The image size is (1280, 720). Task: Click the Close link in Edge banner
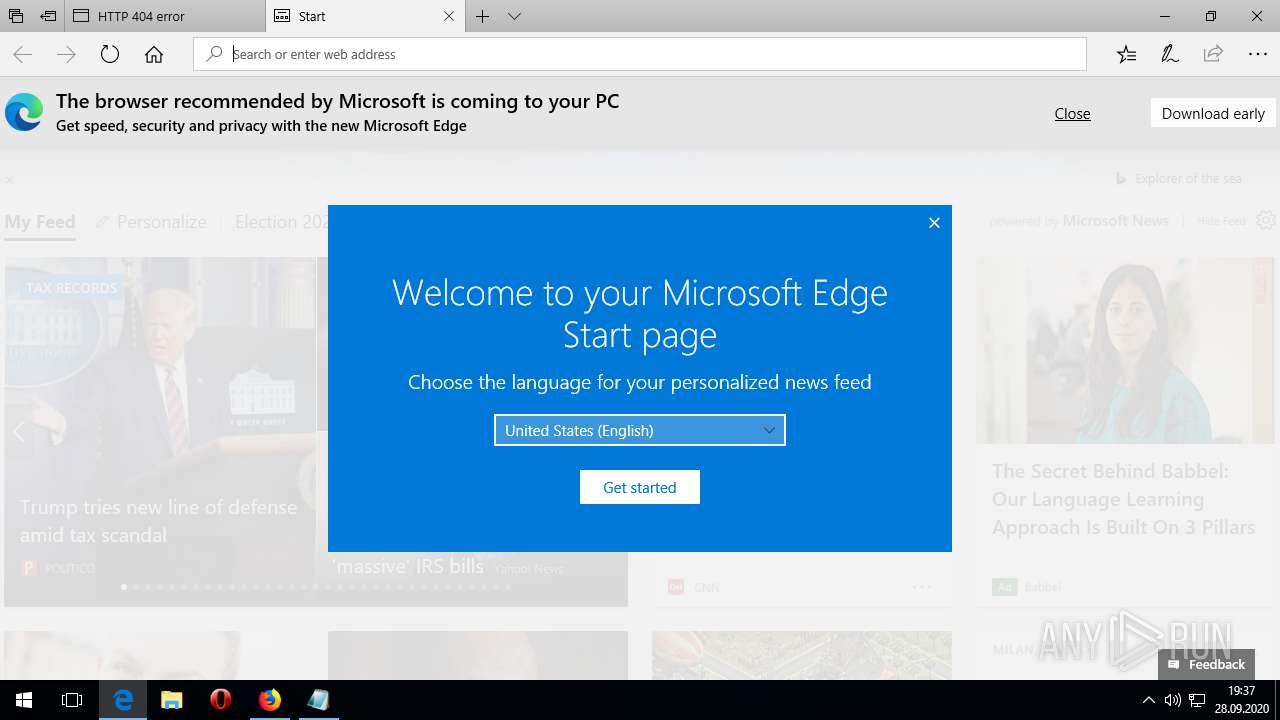tap(1072, 114)
